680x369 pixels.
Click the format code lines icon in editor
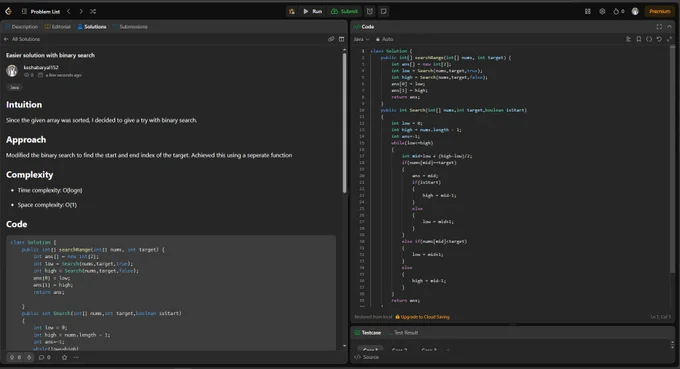pos(628,39)
